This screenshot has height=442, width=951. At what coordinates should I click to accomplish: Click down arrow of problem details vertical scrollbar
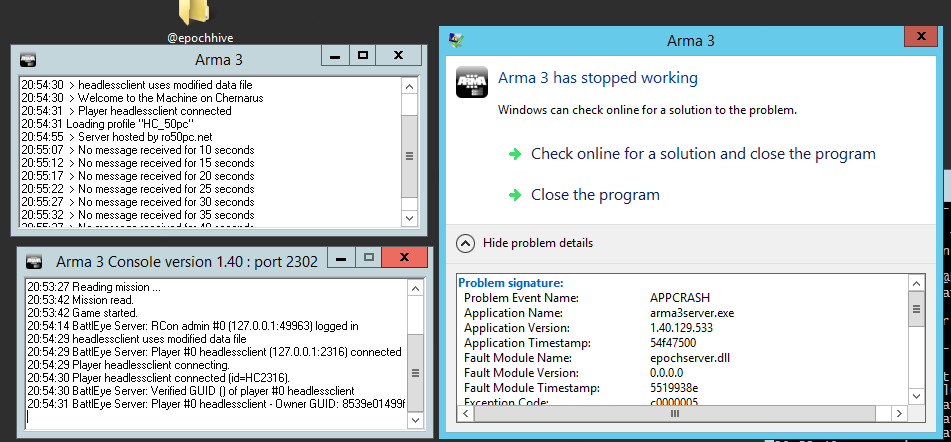[x=917, y=396]
